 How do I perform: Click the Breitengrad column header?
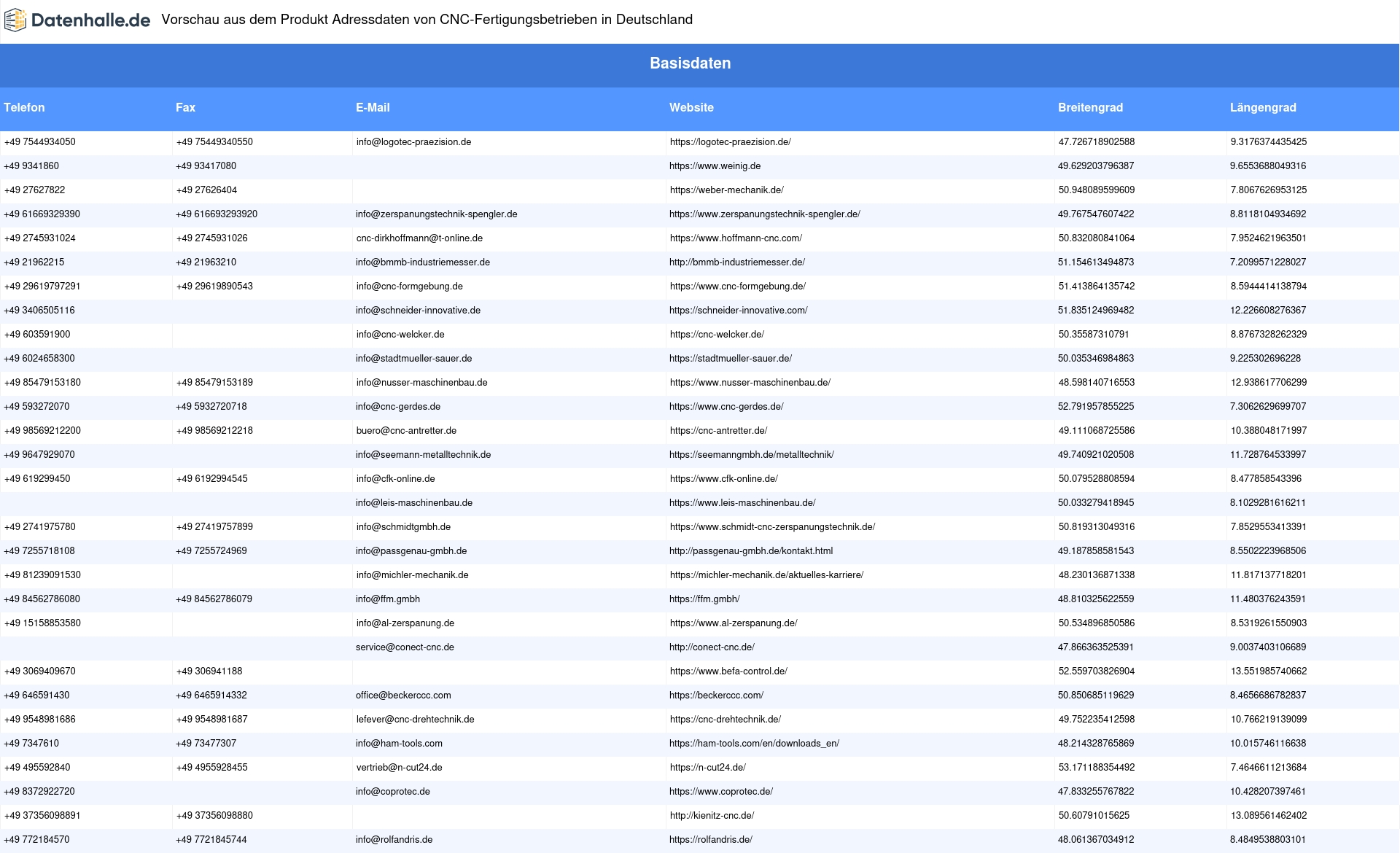(1090, 108)
